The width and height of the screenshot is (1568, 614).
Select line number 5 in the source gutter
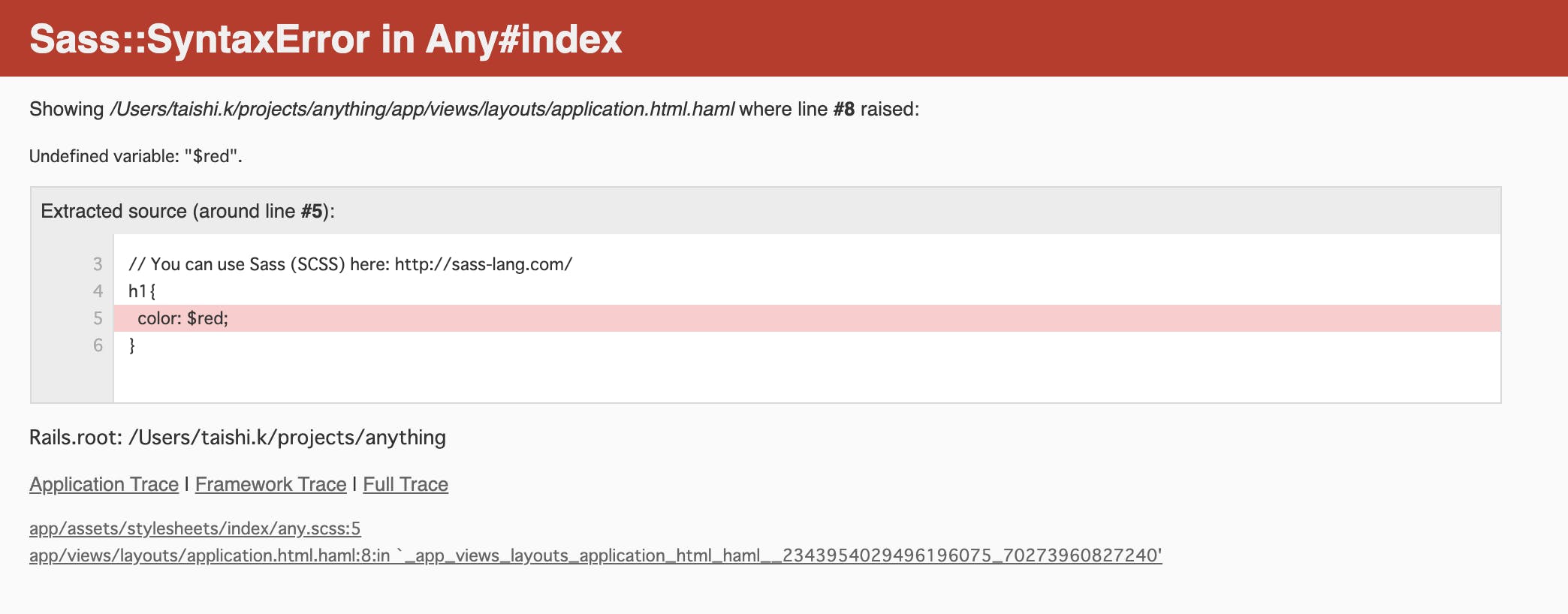[98, 318]
